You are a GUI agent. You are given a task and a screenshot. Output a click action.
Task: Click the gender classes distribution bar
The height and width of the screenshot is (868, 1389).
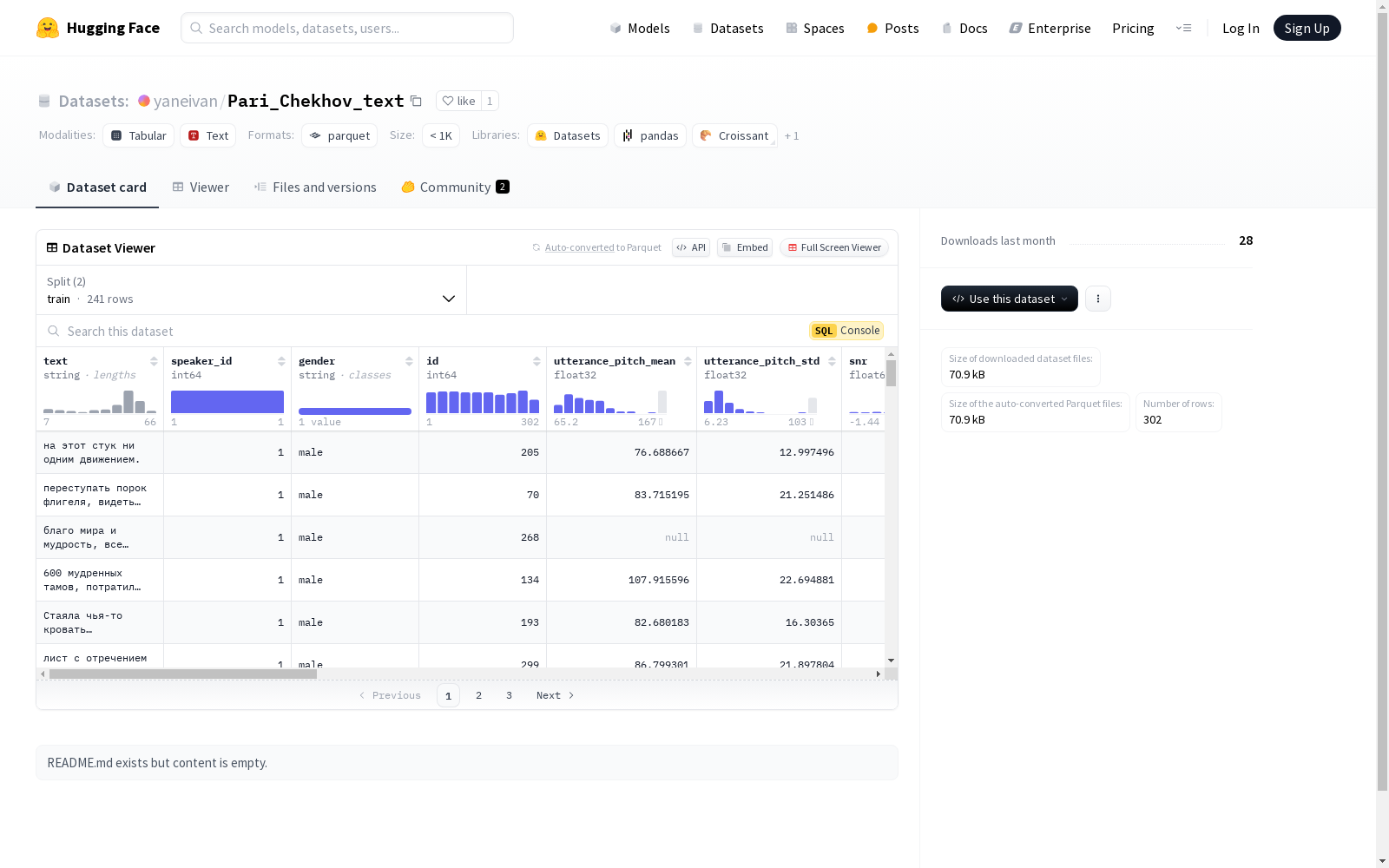[x=355, y=411]
